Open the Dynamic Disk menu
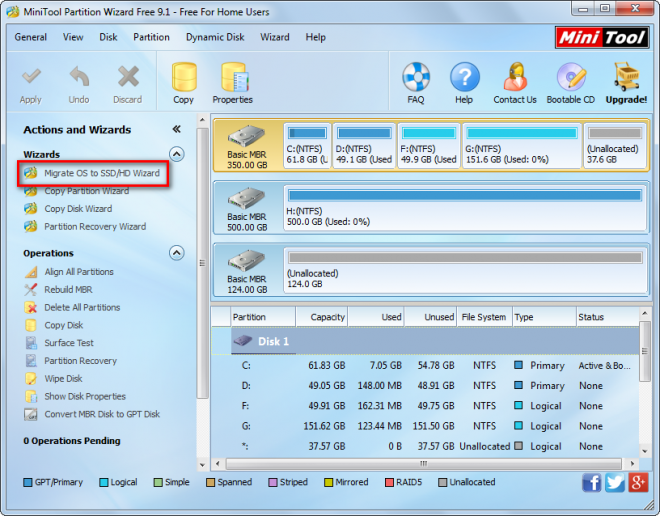Image resolution: width=660 pixels, height=516 pixels. click(x=214, y=37)
